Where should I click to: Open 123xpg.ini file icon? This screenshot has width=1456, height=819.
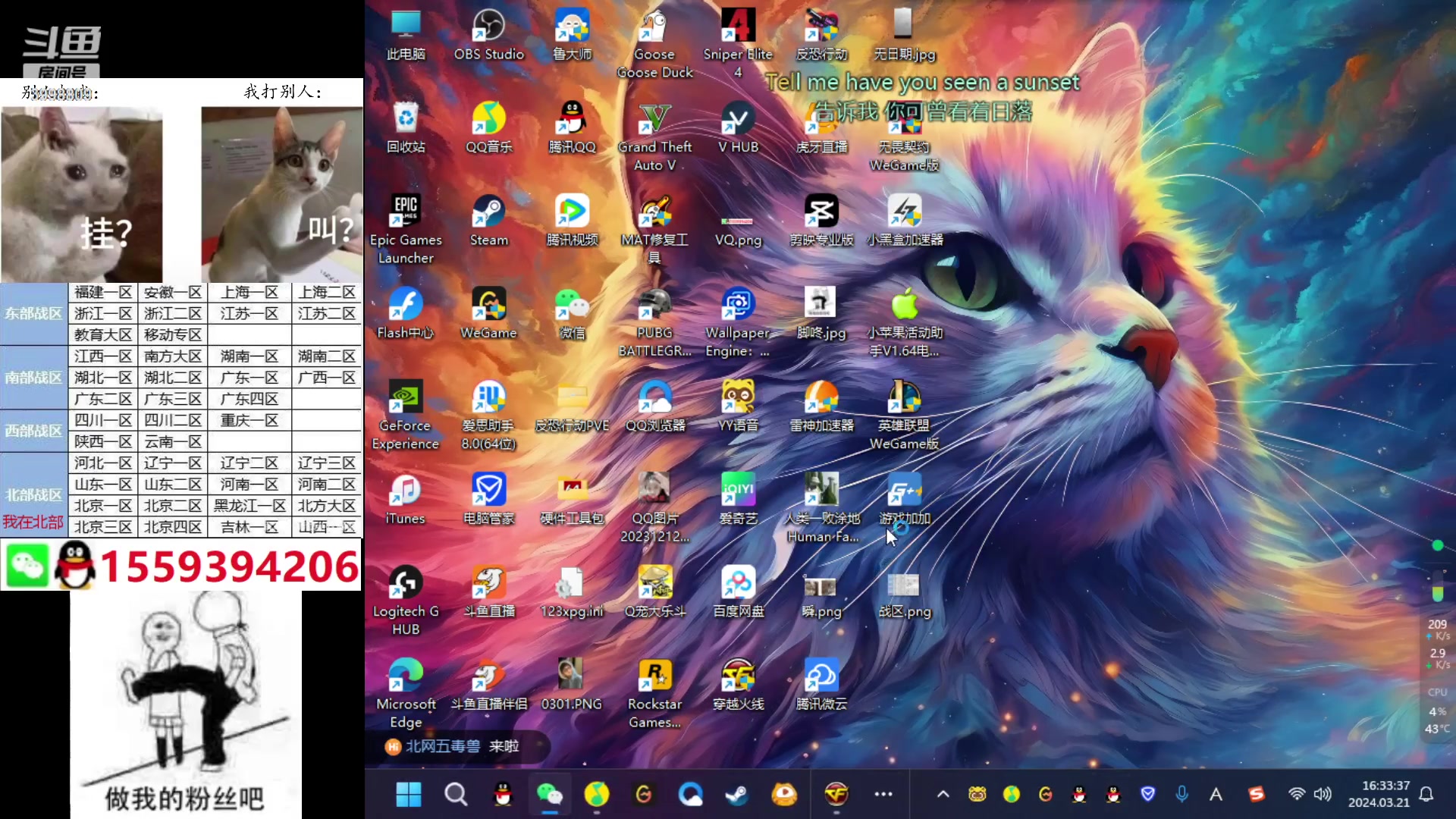click(x=573, y=591)
